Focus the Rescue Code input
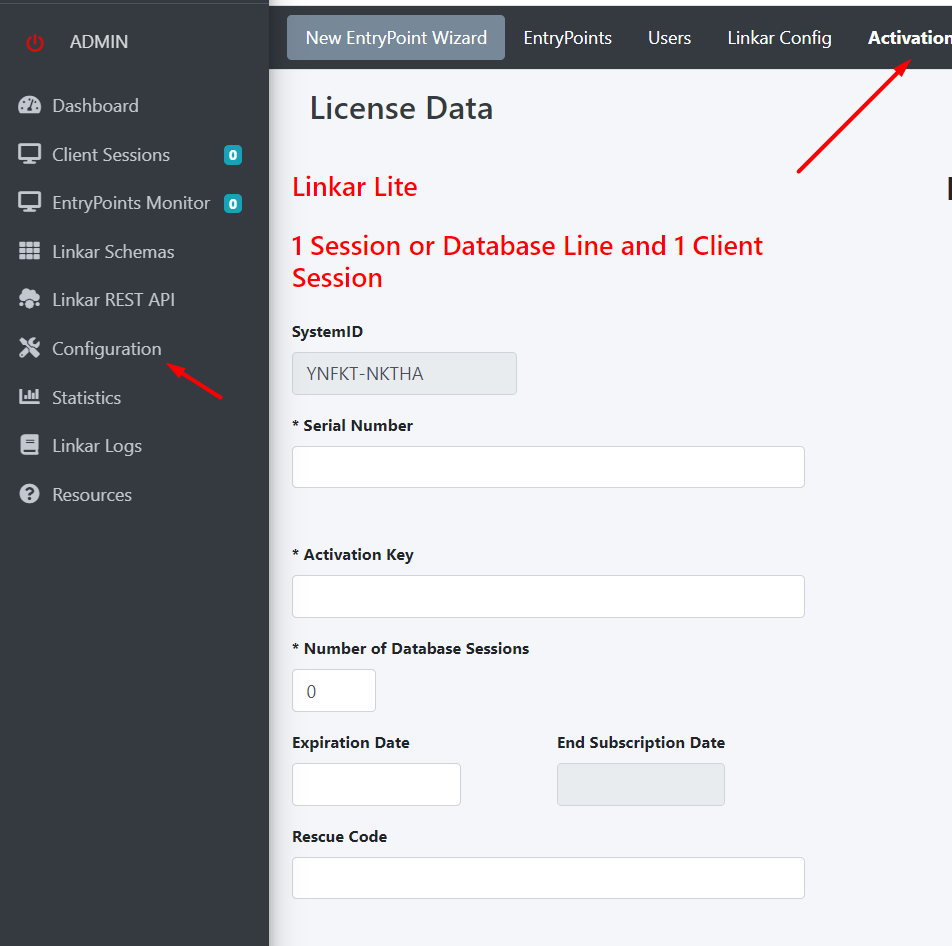 tap(548, 878)
